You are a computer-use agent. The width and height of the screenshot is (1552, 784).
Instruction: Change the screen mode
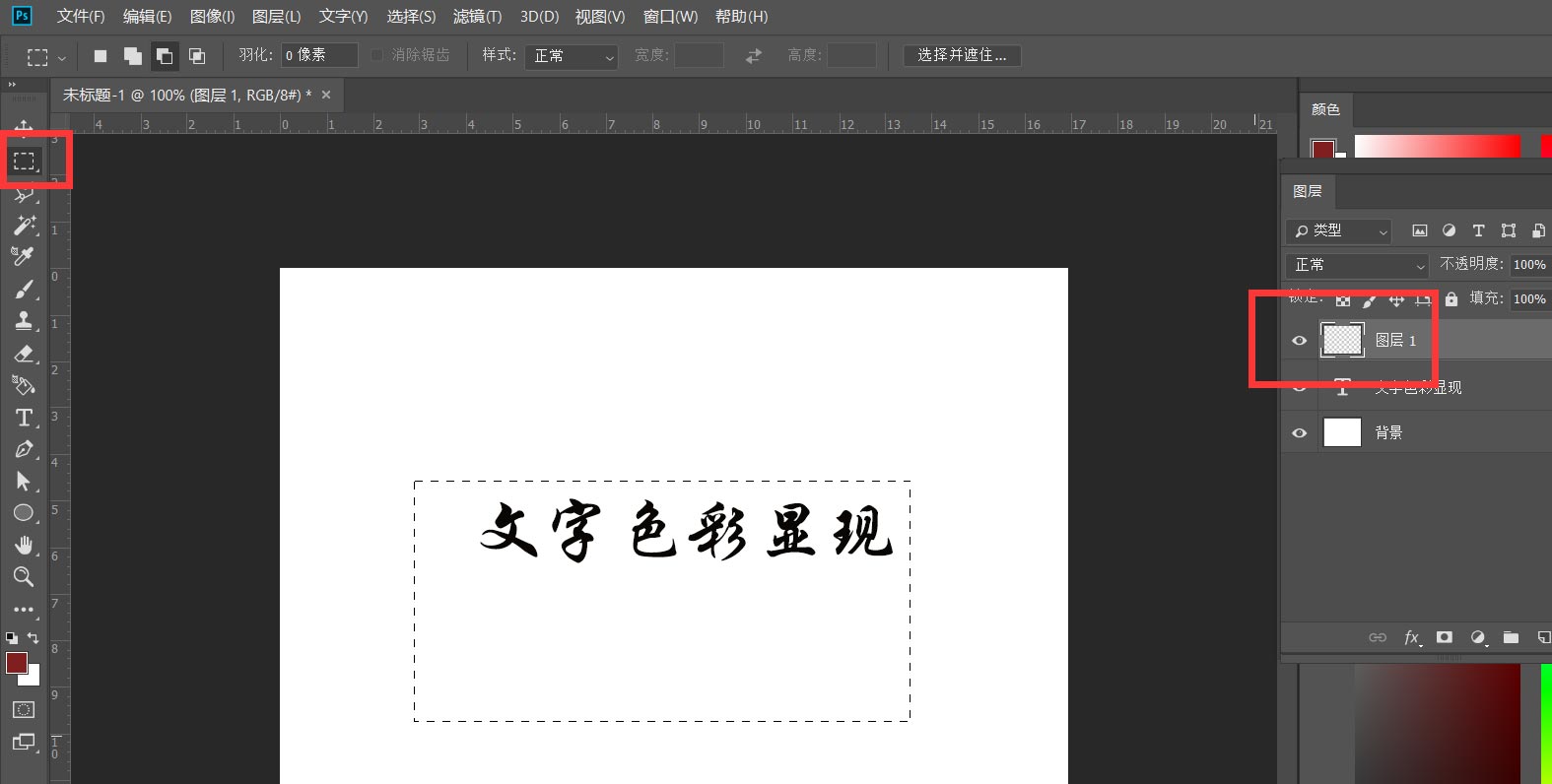tap(24, 743)
